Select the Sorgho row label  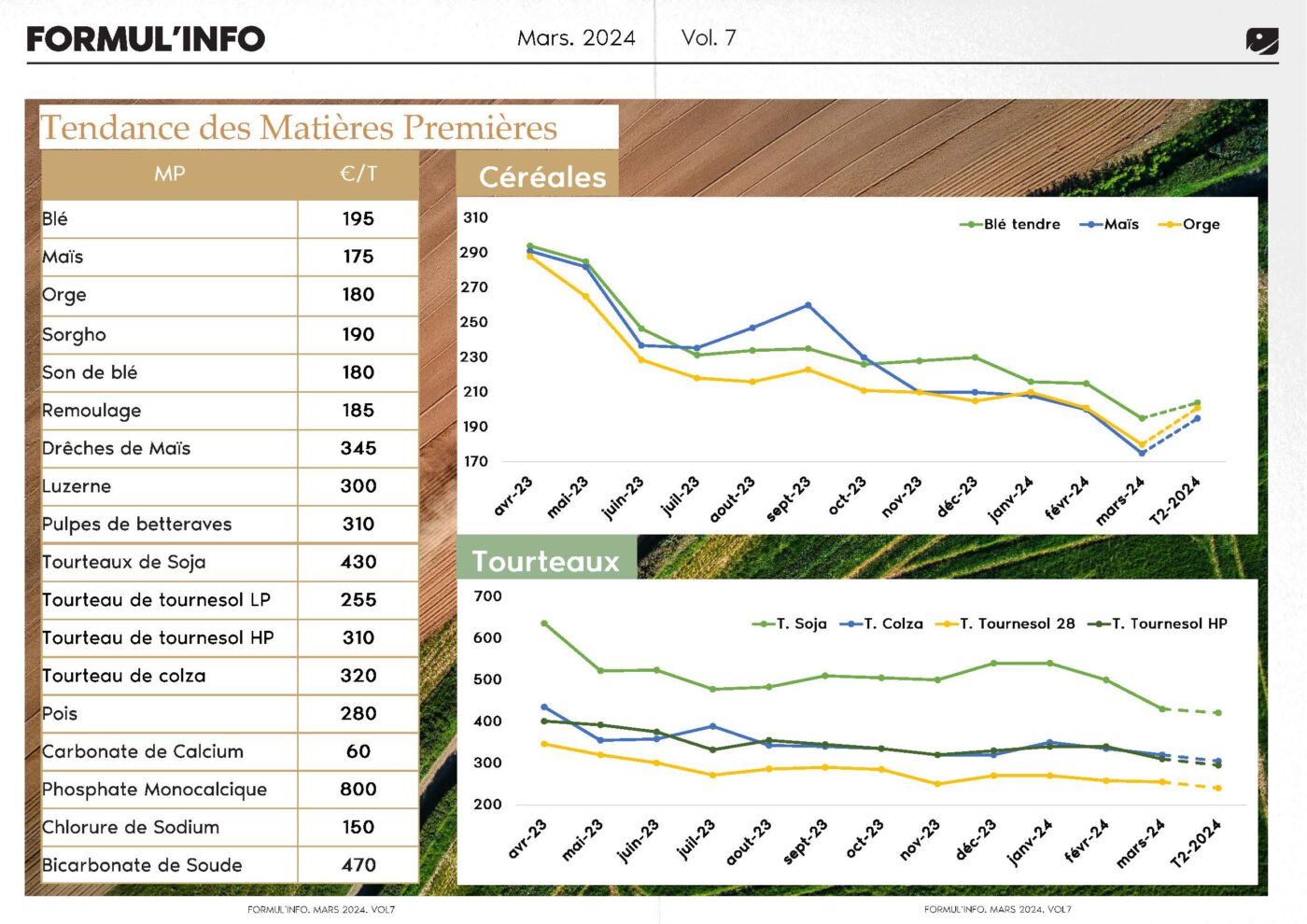[75, 335]
